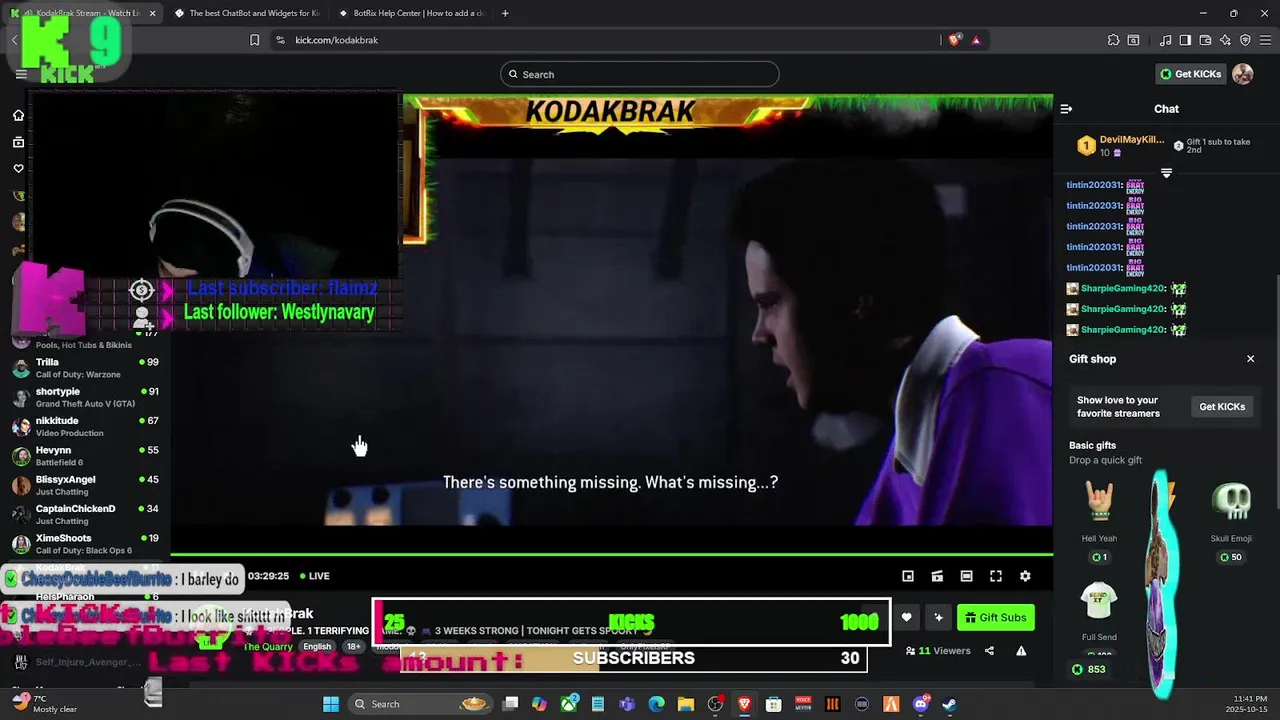The width and height of the screenshot is (1280, 720).
Task: Switch to BotRix Help Center tab
Action: pyautogui.click(x=410, y=13)
